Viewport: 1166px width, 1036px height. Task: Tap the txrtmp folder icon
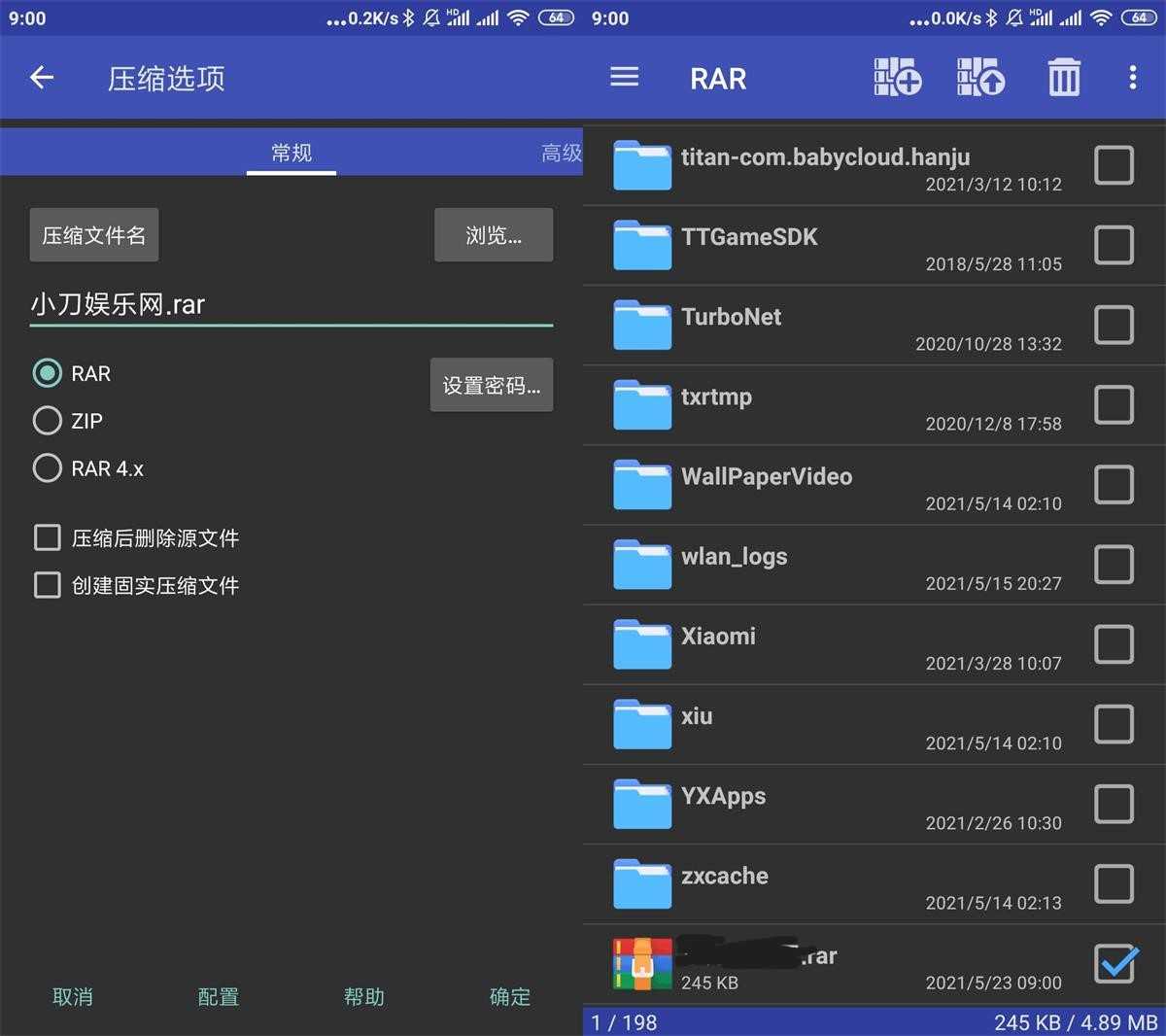pos(642,404)
